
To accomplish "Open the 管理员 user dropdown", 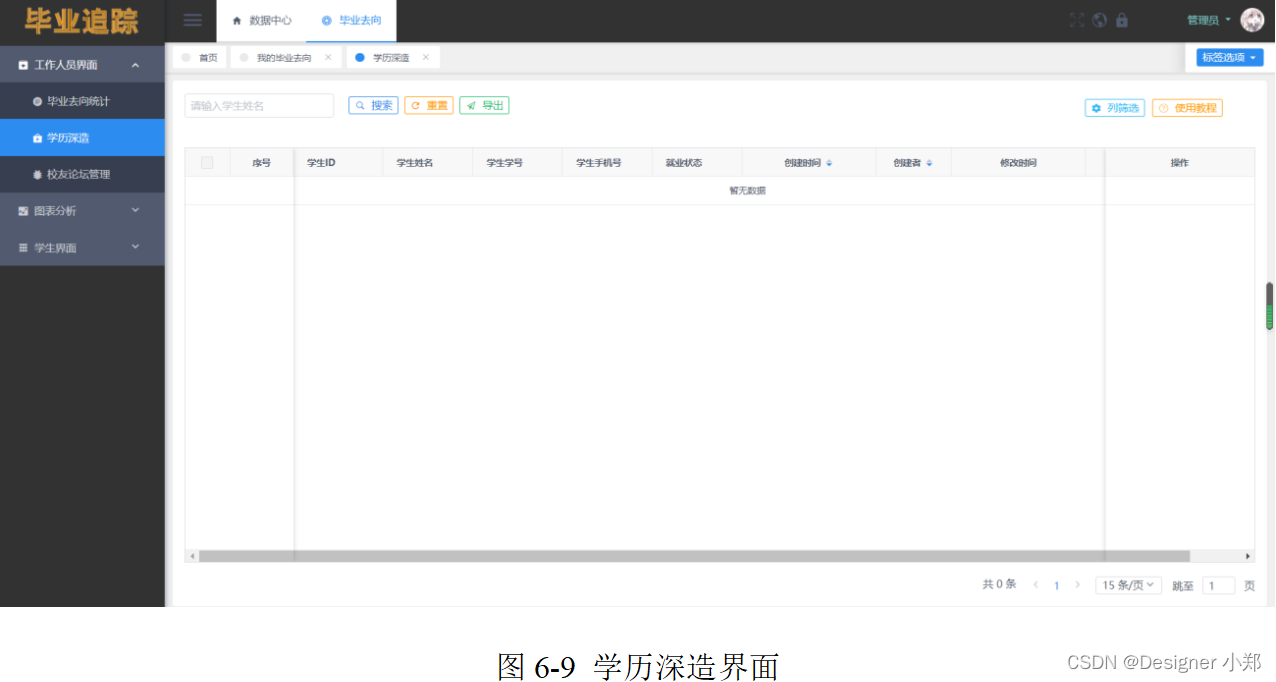I will pos(1208,20).
